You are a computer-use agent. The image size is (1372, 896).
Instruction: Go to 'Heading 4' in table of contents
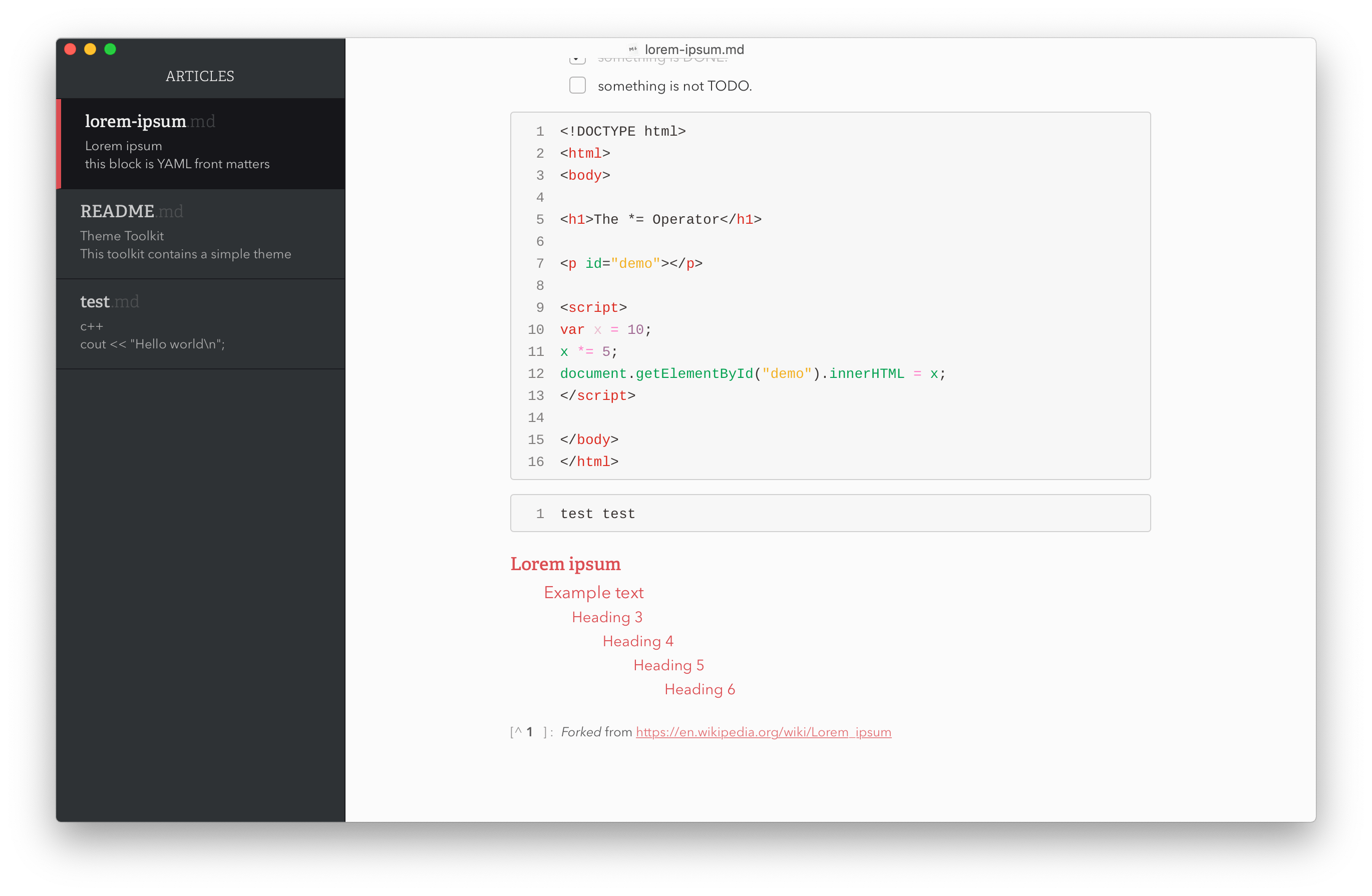(x=638, y=641)
